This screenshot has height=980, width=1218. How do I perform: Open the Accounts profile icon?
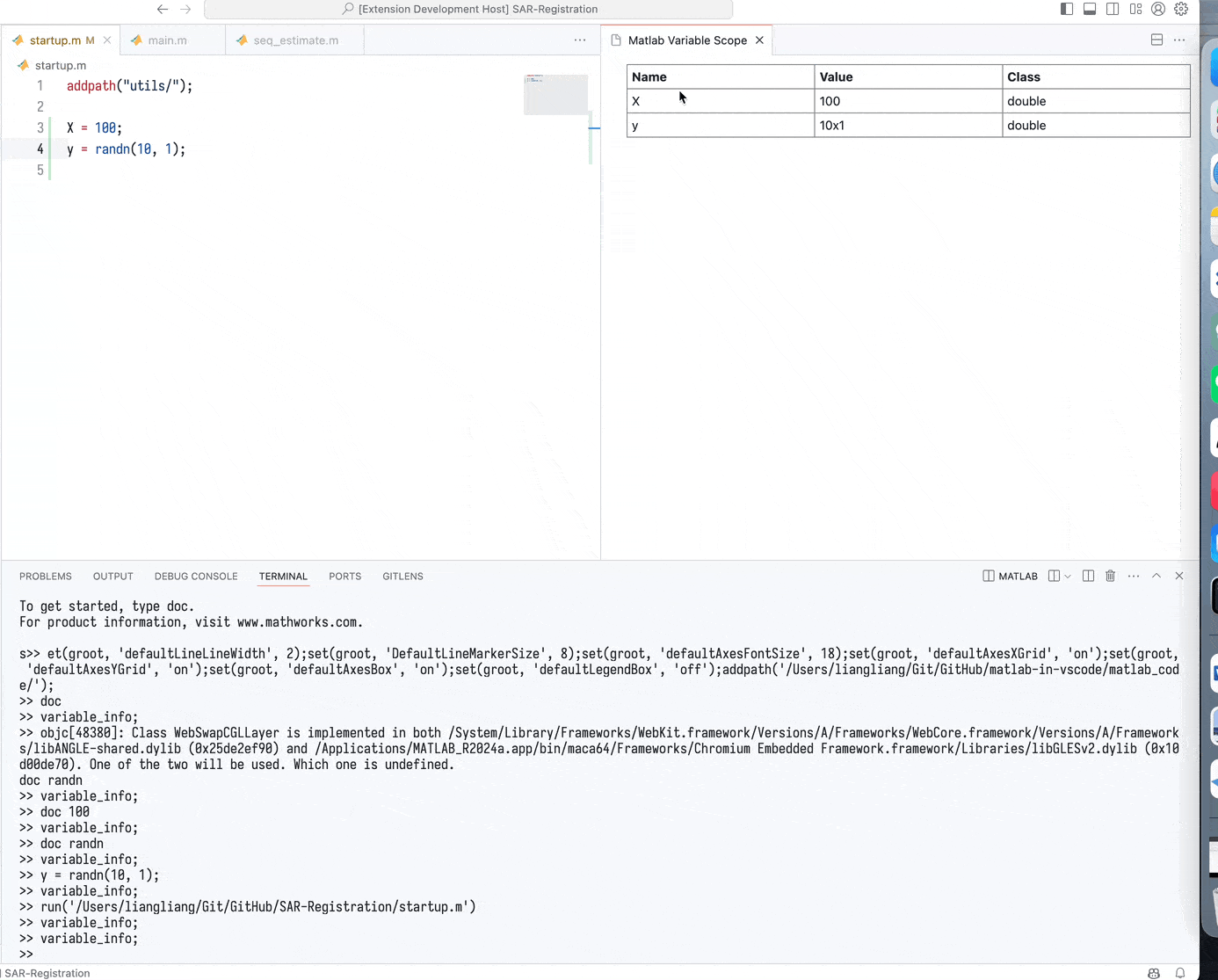tap(1158, 9)
